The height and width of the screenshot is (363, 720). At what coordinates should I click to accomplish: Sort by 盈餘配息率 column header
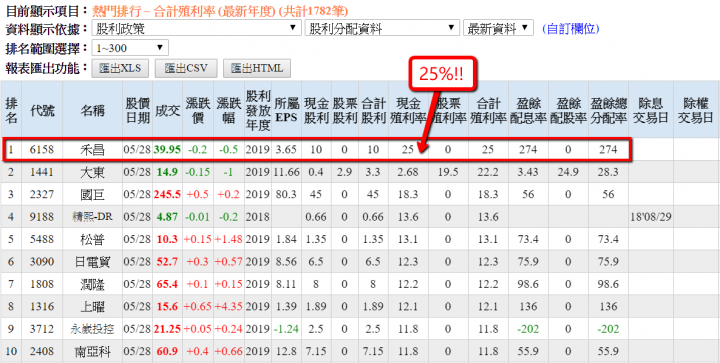point(528,110)
